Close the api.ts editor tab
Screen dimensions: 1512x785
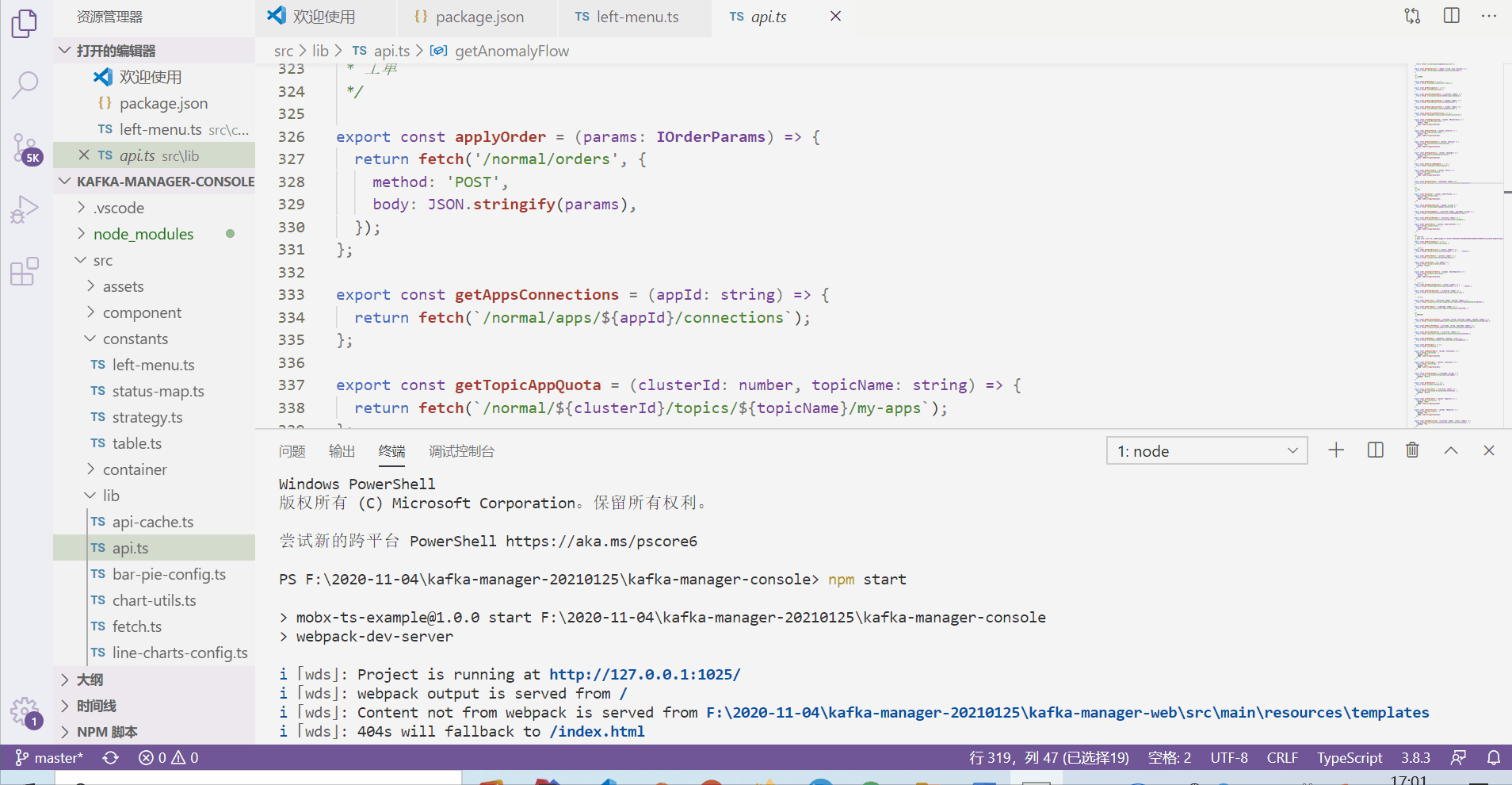pyautogui.click(x=835, y=16)
